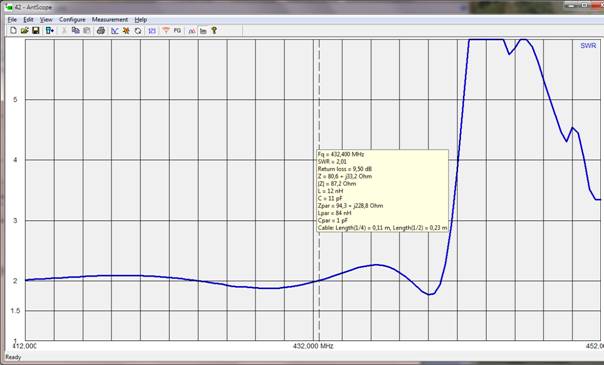This screenshot has height=365, width=604.
Task: Click the SWR label on graph
Action: point(588,46)
